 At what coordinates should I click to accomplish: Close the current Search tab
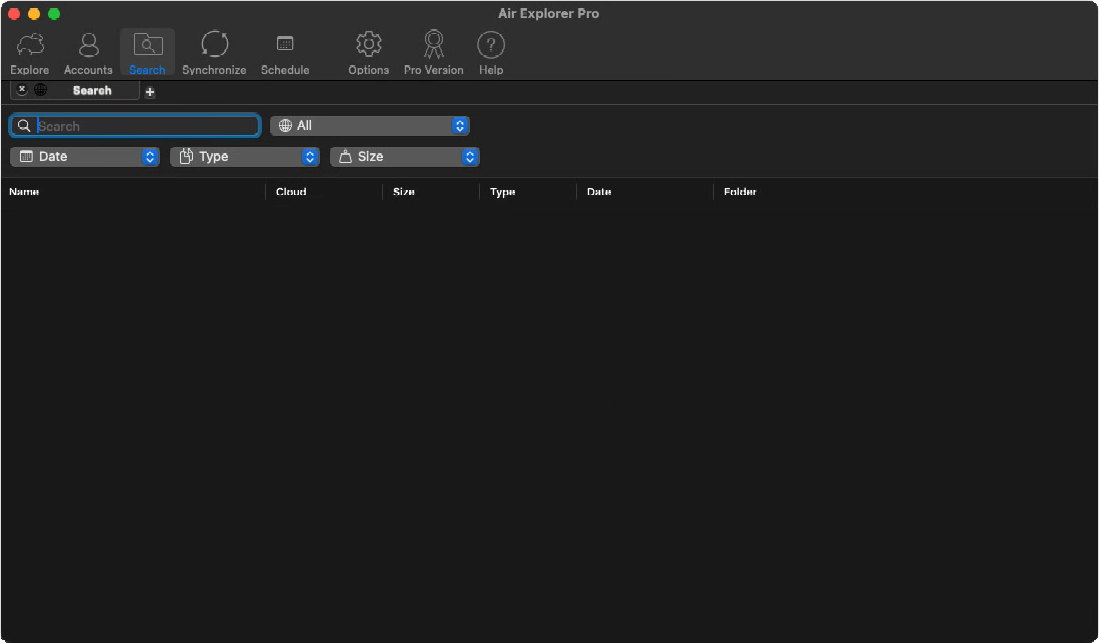click(x=22, y=89)
